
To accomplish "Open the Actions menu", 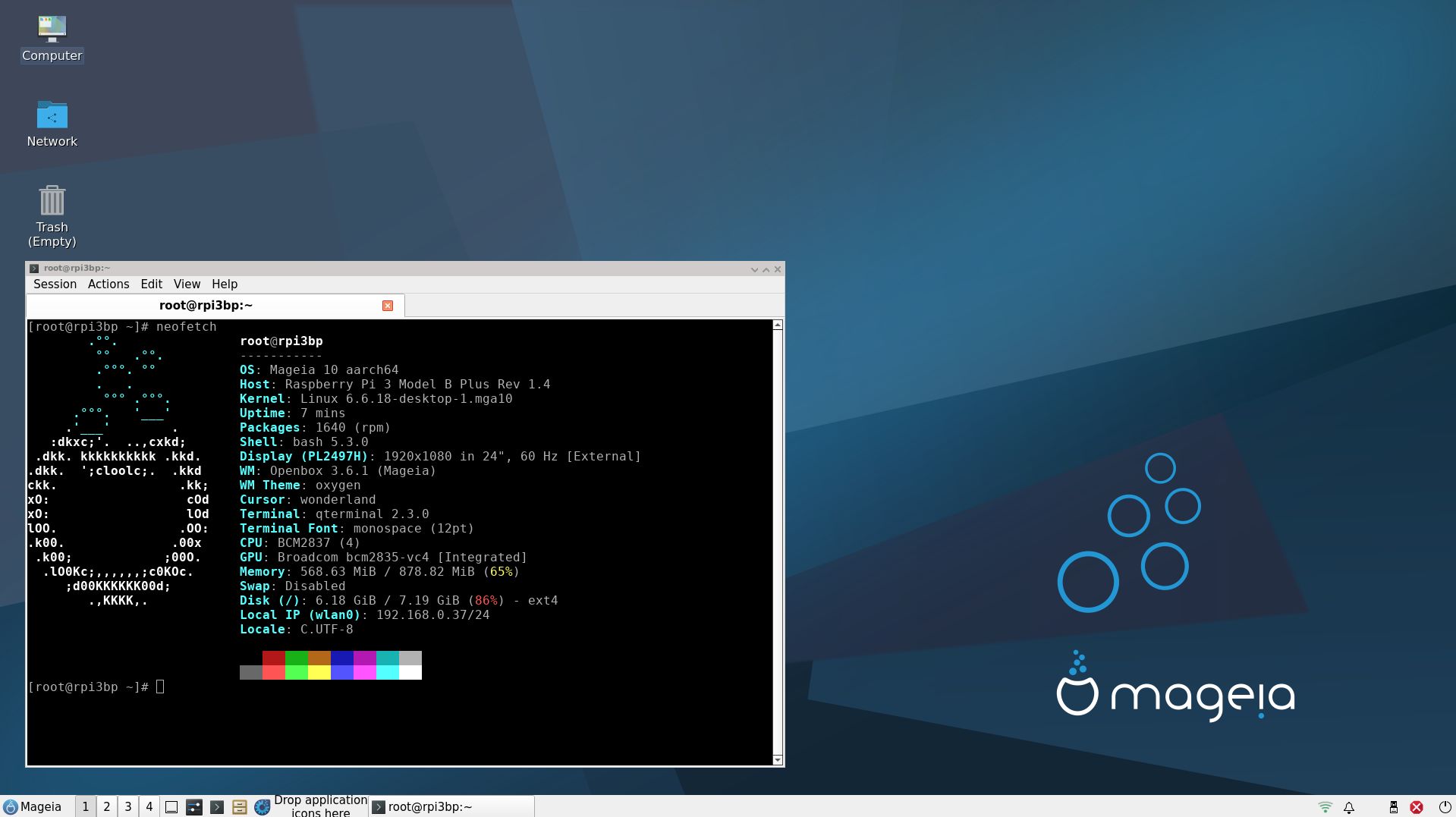I will tap(108, 284).
